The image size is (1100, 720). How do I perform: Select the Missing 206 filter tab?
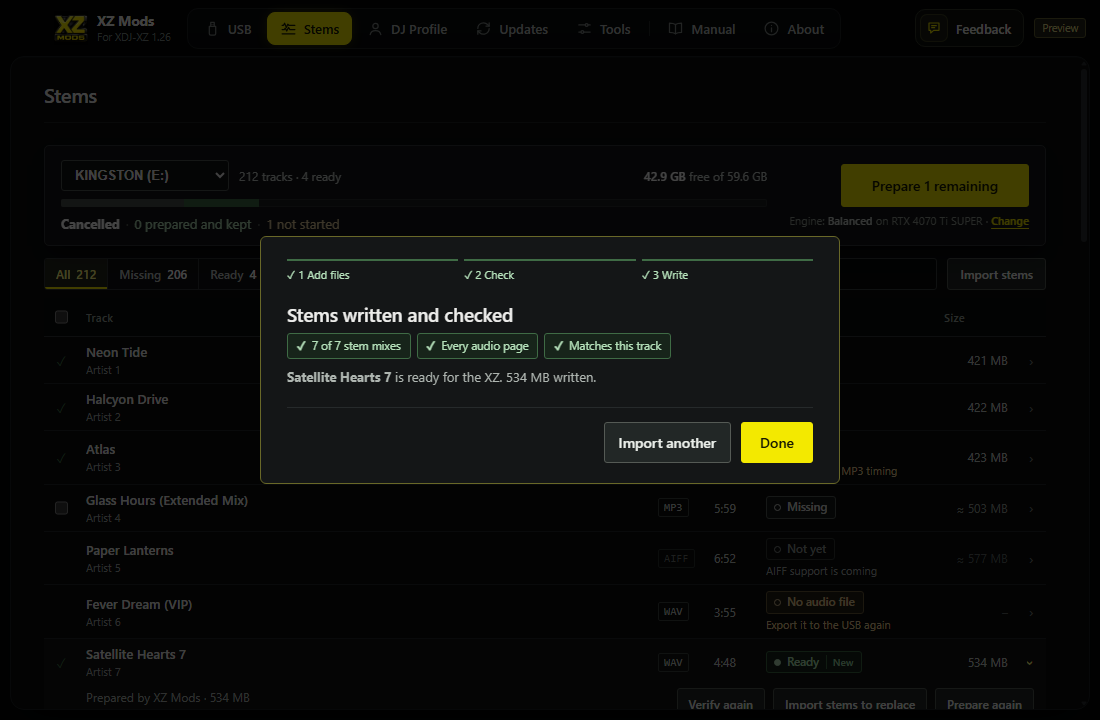pyautogui.click(x=153, y=274)
